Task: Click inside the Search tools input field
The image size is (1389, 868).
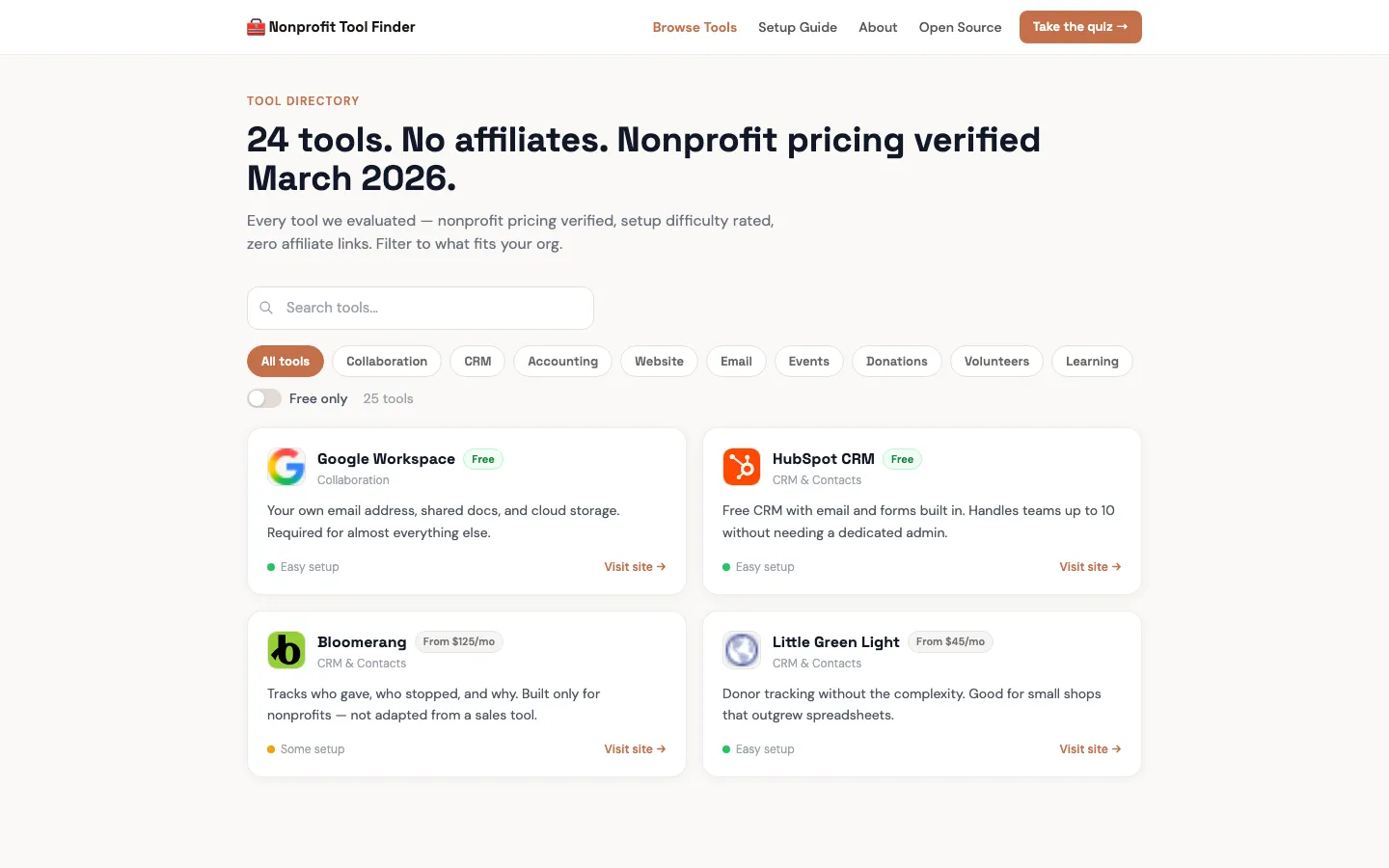Action: point(420,308)
